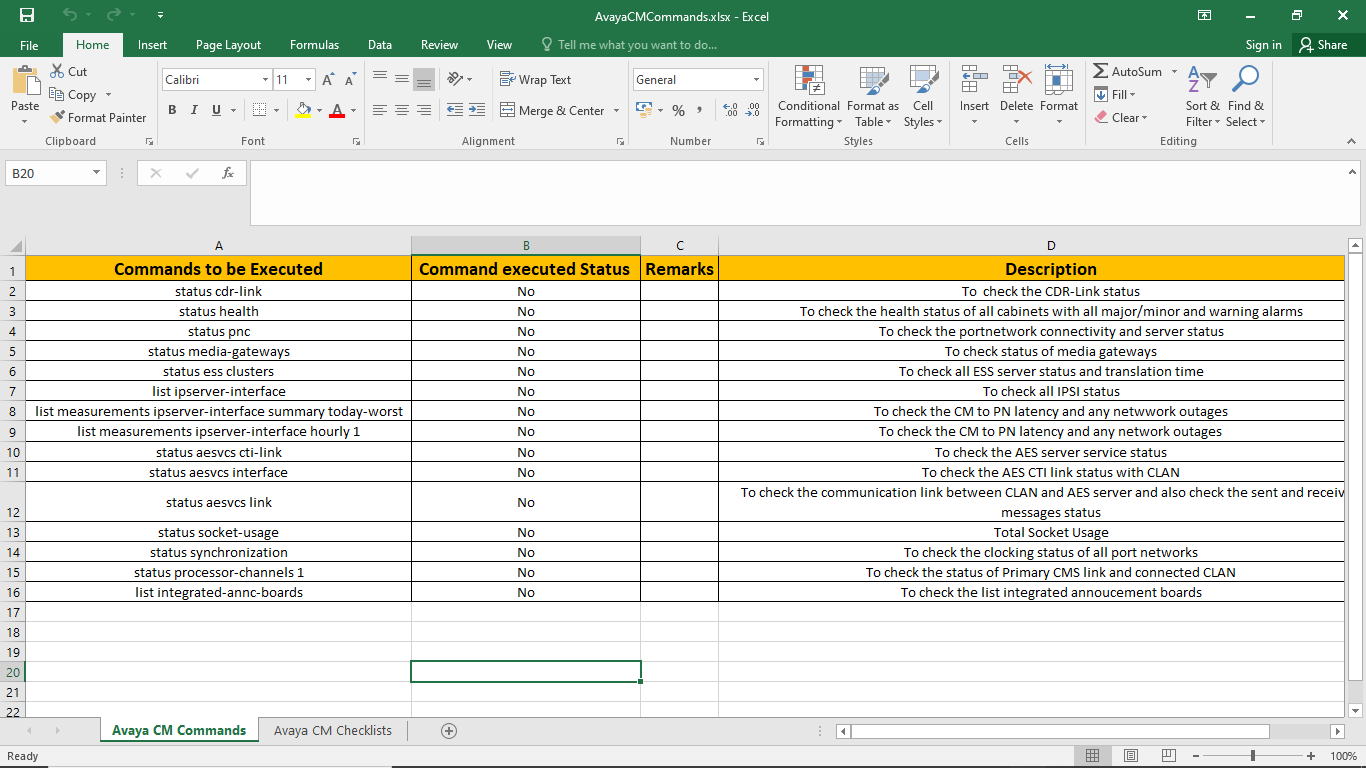Select cell containing 'status health'
The image size is (1366, 768).
pos(218,311)
